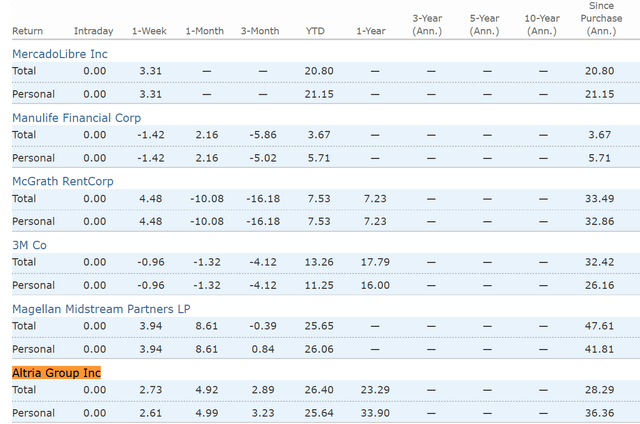Select Altria Personal YTD value 25.64
The height and width of the screenshot is (424, 640).
click(319, 413)
